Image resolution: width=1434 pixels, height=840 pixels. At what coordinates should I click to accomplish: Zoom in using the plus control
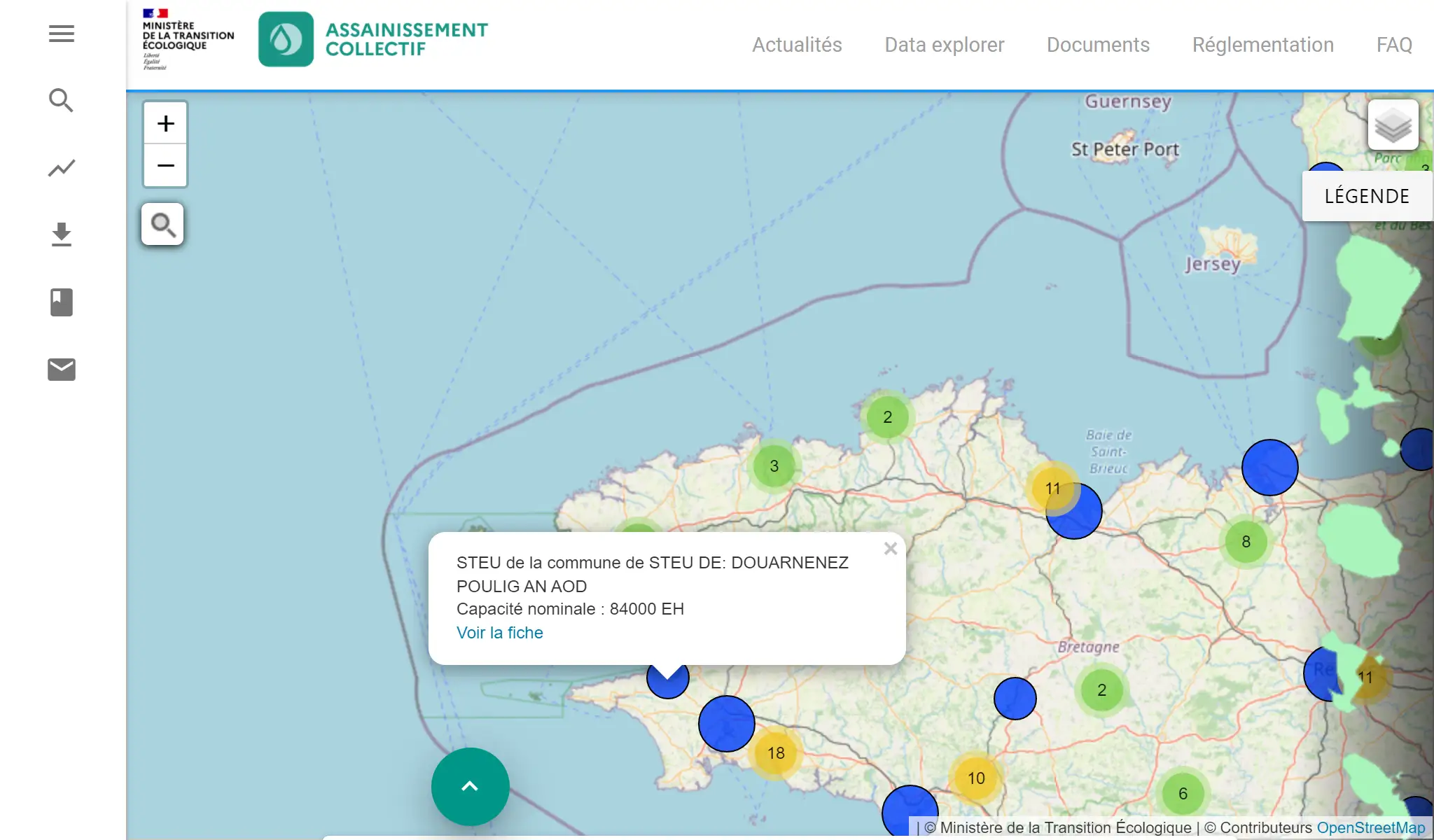[x=165, y=122]
